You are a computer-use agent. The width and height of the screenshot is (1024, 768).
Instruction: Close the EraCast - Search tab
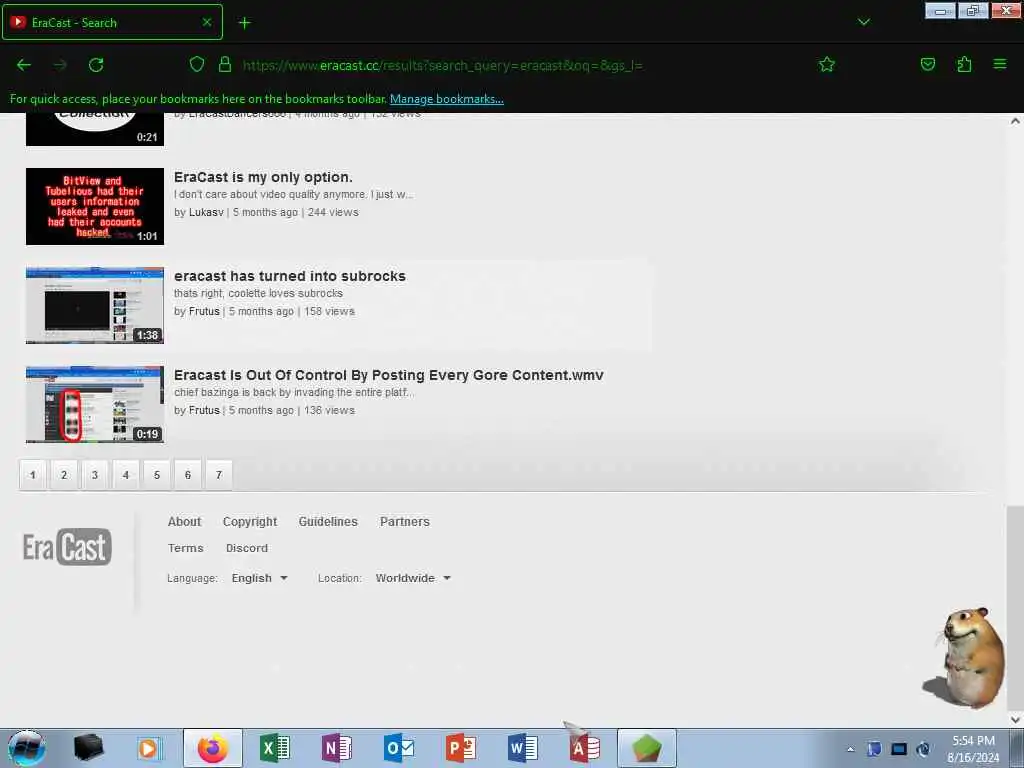pos(206,22)
